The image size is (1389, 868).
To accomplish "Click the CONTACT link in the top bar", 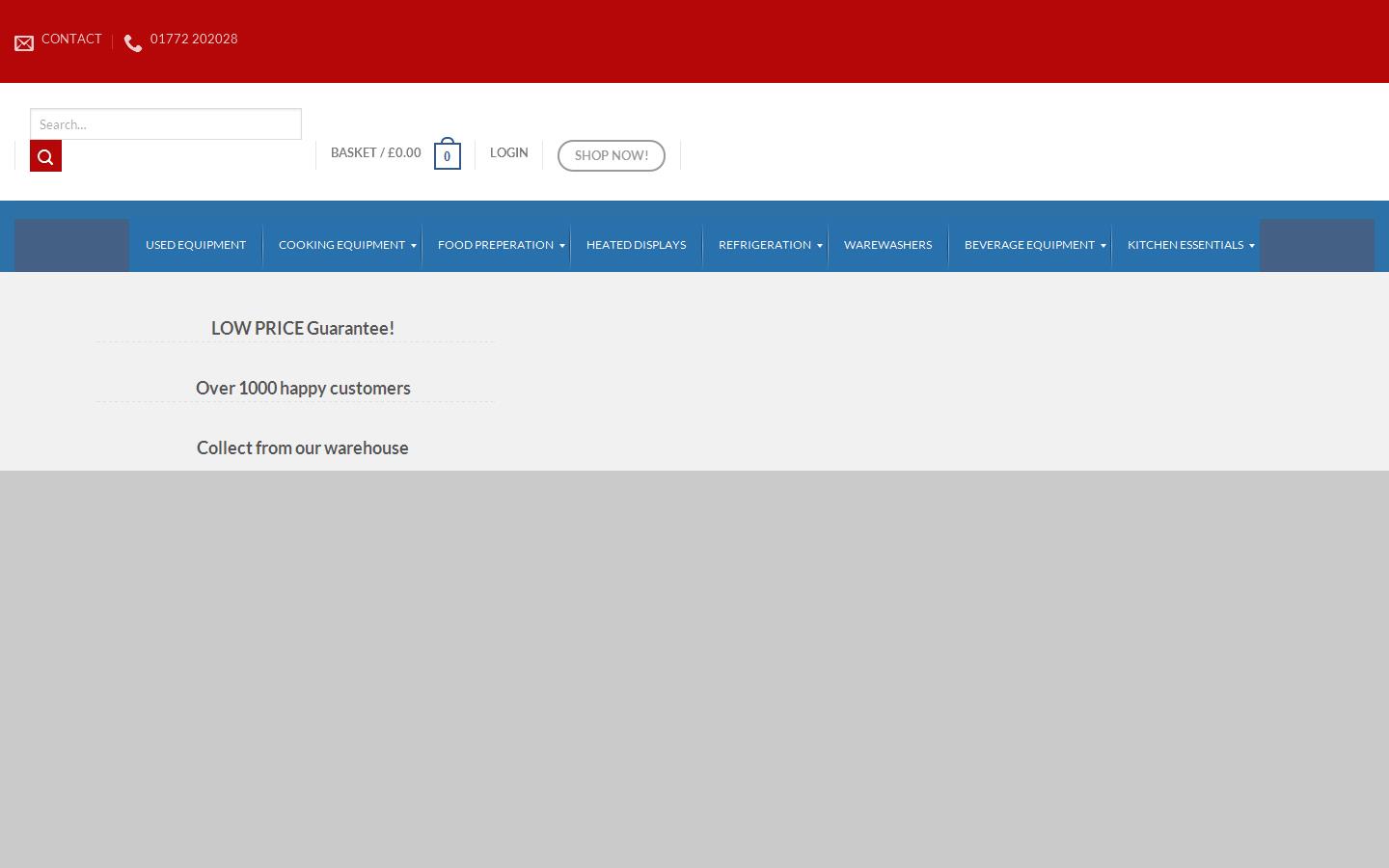I will pyautogui.click(x=71, y=39).
